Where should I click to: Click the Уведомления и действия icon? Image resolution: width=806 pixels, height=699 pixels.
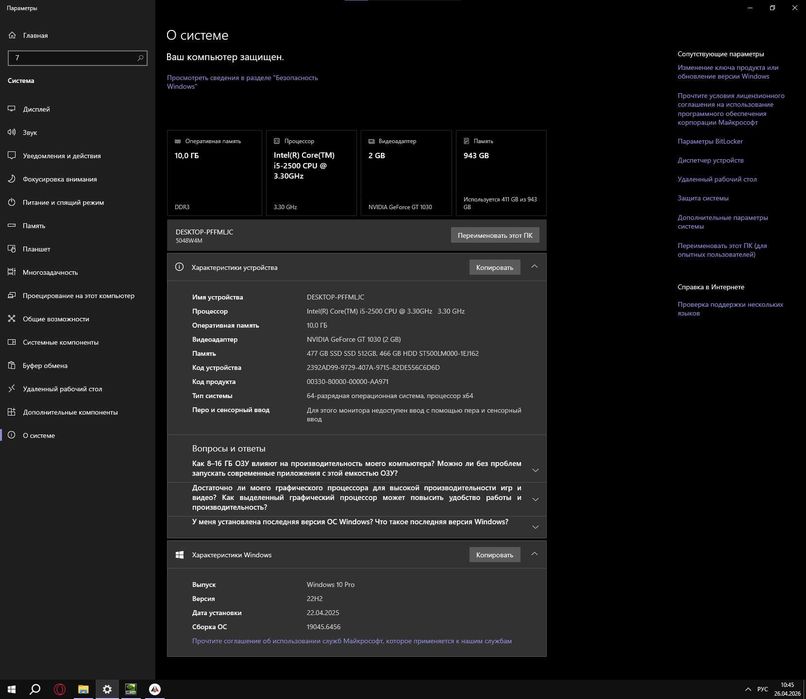click(x=12, y=155)
